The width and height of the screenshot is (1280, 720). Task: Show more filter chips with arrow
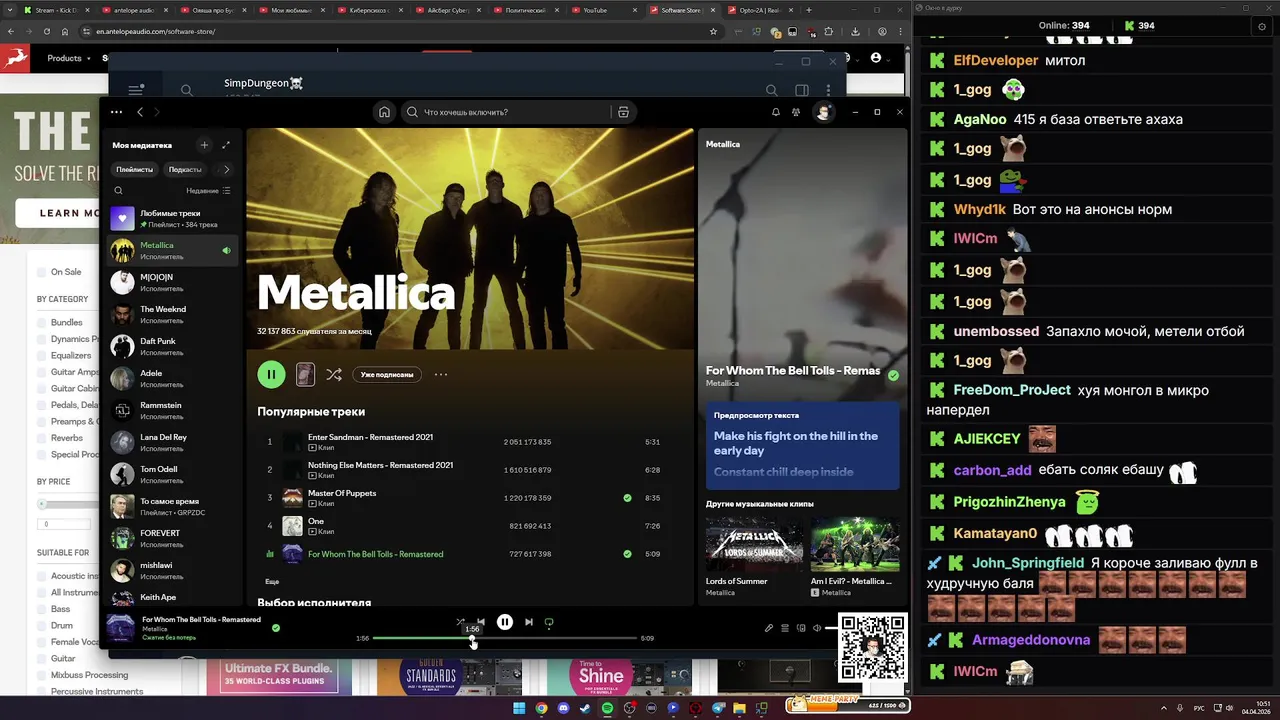(226, 169)
